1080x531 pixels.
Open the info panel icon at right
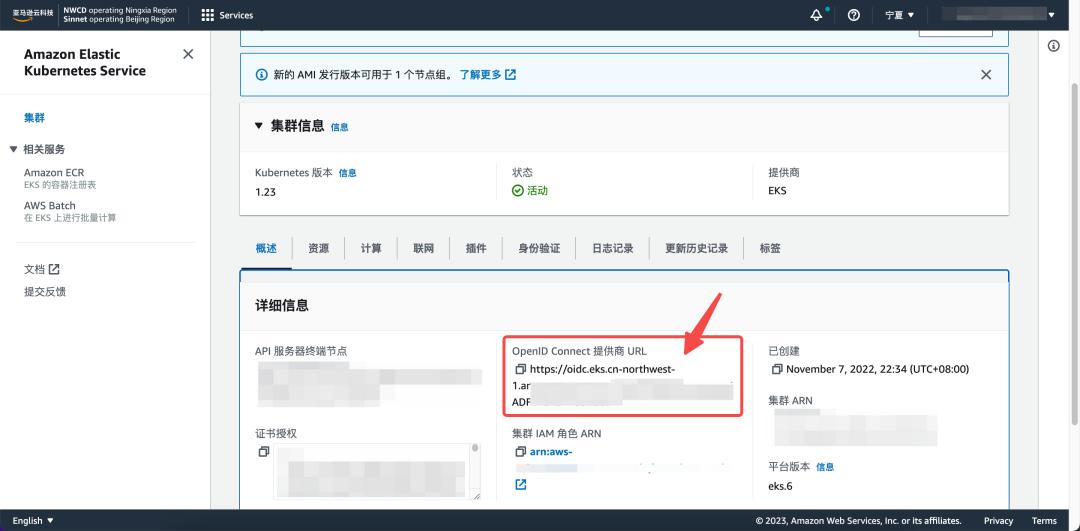point(1053,46)
